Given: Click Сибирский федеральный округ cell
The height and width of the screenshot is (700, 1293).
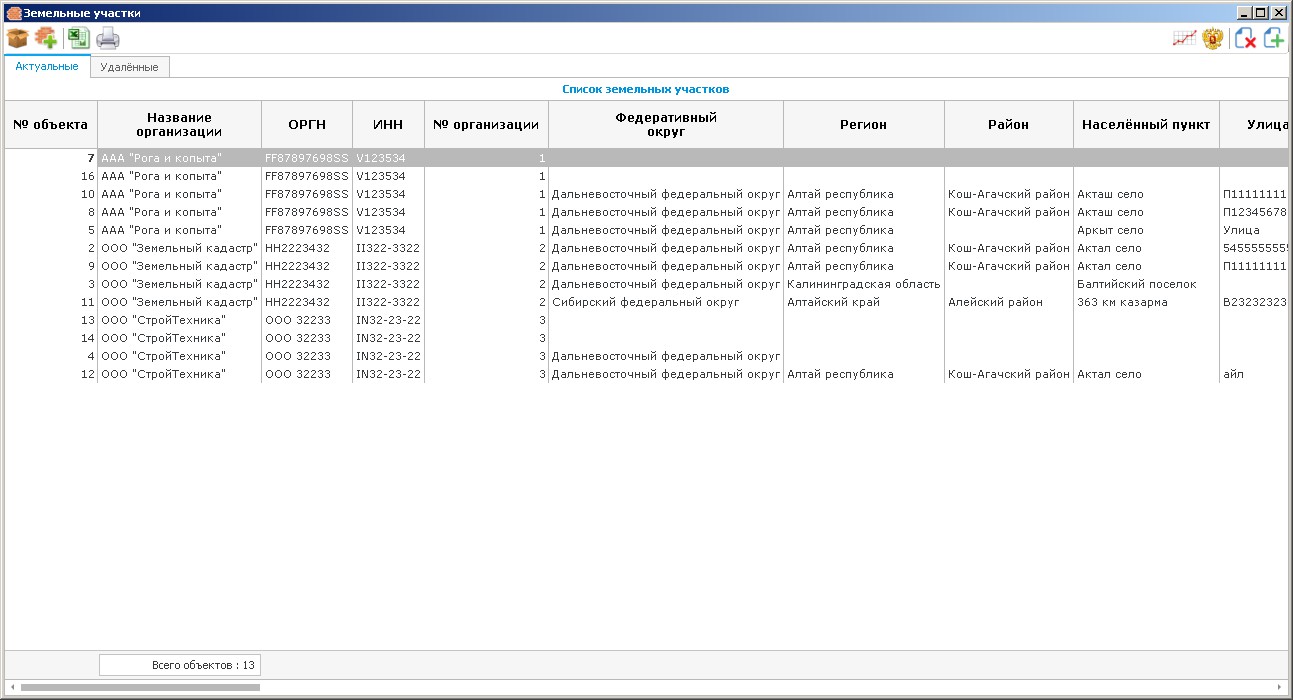Looking at the screenshot, I should 666,302.
